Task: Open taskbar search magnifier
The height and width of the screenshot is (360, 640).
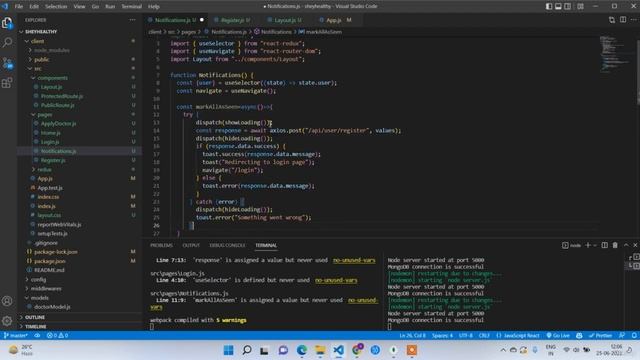Action: [247, 350]
